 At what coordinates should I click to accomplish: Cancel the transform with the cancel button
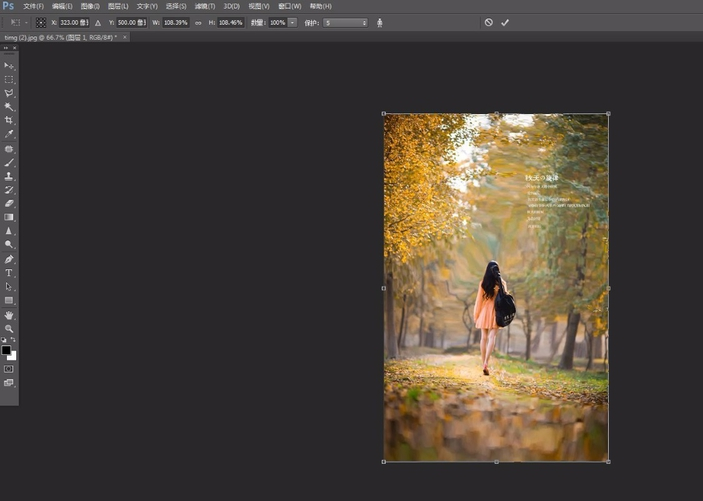[x=488, y=22]
